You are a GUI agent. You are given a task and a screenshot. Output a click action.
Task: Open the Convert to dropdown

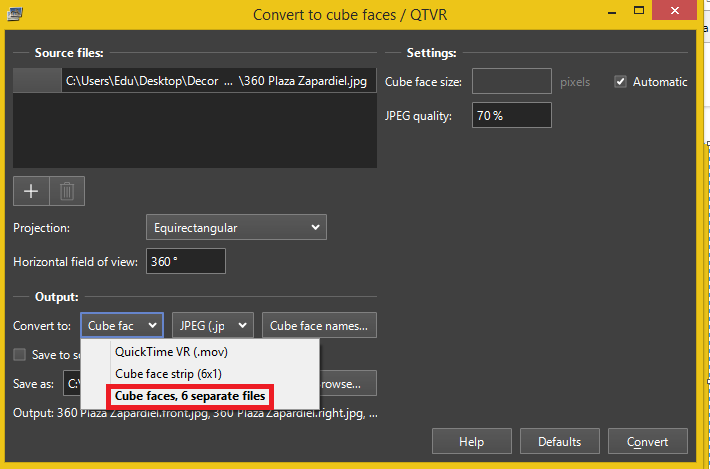pyautogui.click(x=122, y=325)
